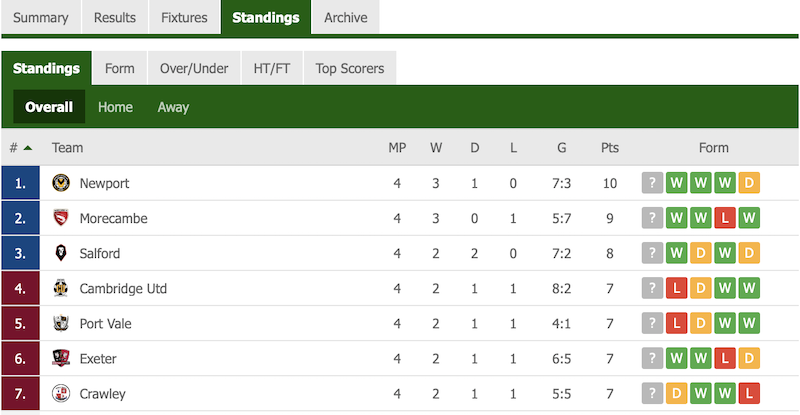Viewport: 800px width, 415px height.
Task: Click Crawley's red L form badge
Action: (749, 394)
